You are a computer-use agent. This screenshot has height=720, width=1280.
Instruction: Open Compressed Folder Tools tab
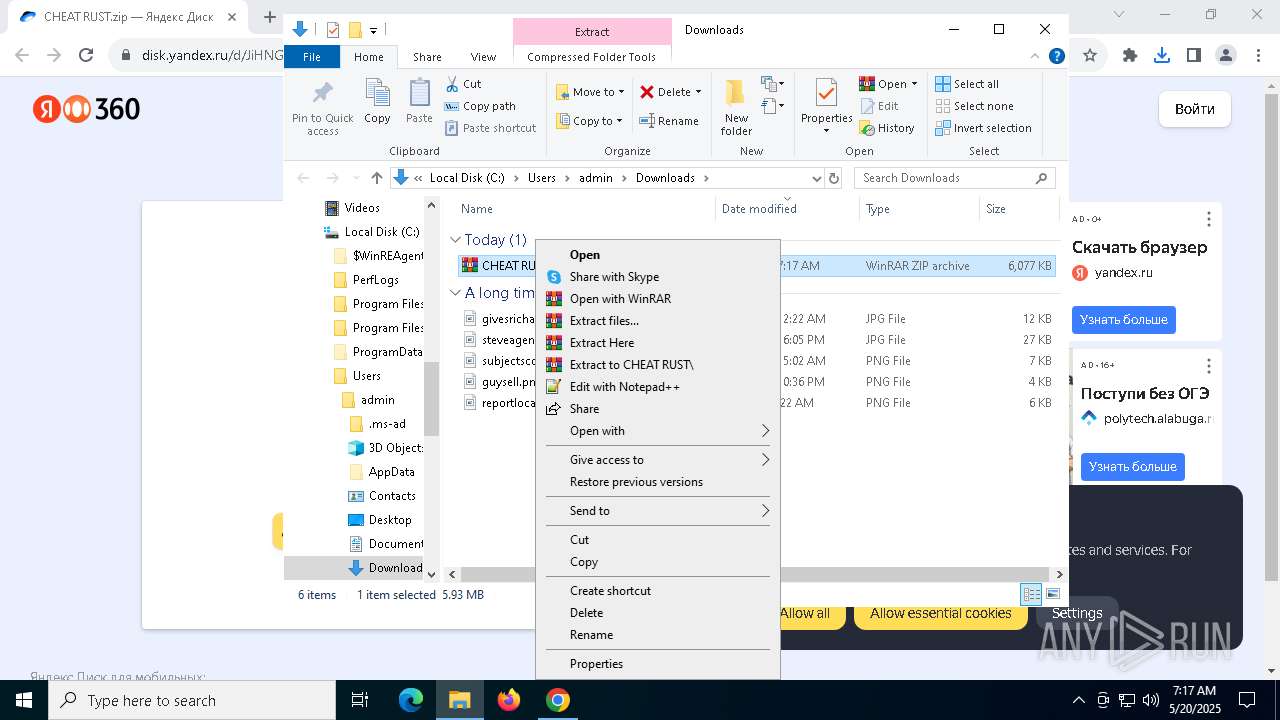point(592,57)
